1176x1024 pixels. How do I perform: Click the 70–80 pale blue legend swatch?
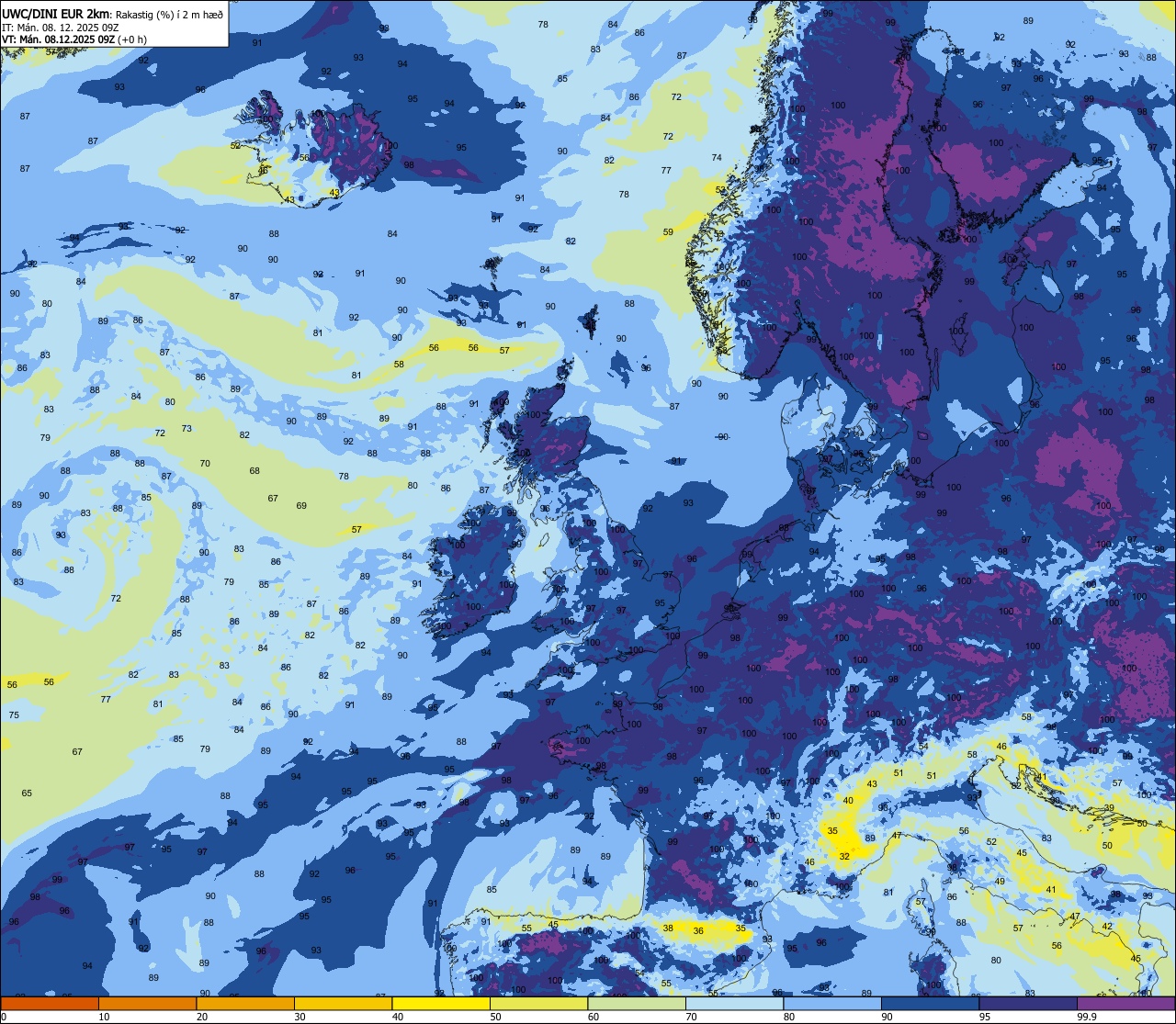(734, 1003)
